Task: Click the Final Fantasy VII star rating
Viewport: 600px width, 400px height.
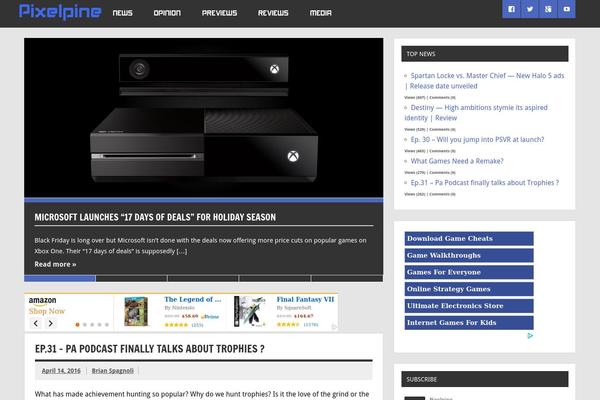Action: (288, 325)
